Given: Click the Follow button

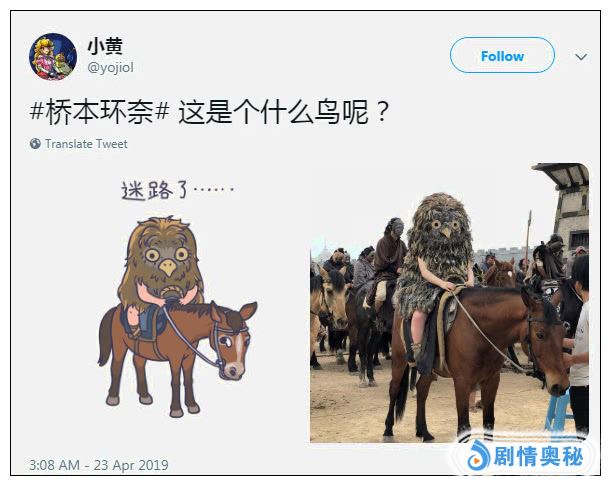Looking at the screenshot, I should [502, 55].
